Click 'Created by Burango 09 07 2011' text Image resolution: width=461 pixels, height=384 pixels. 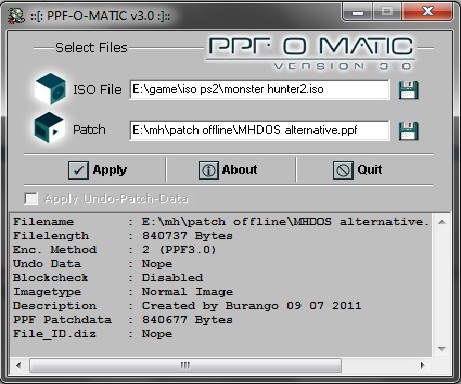coord(252,306)
